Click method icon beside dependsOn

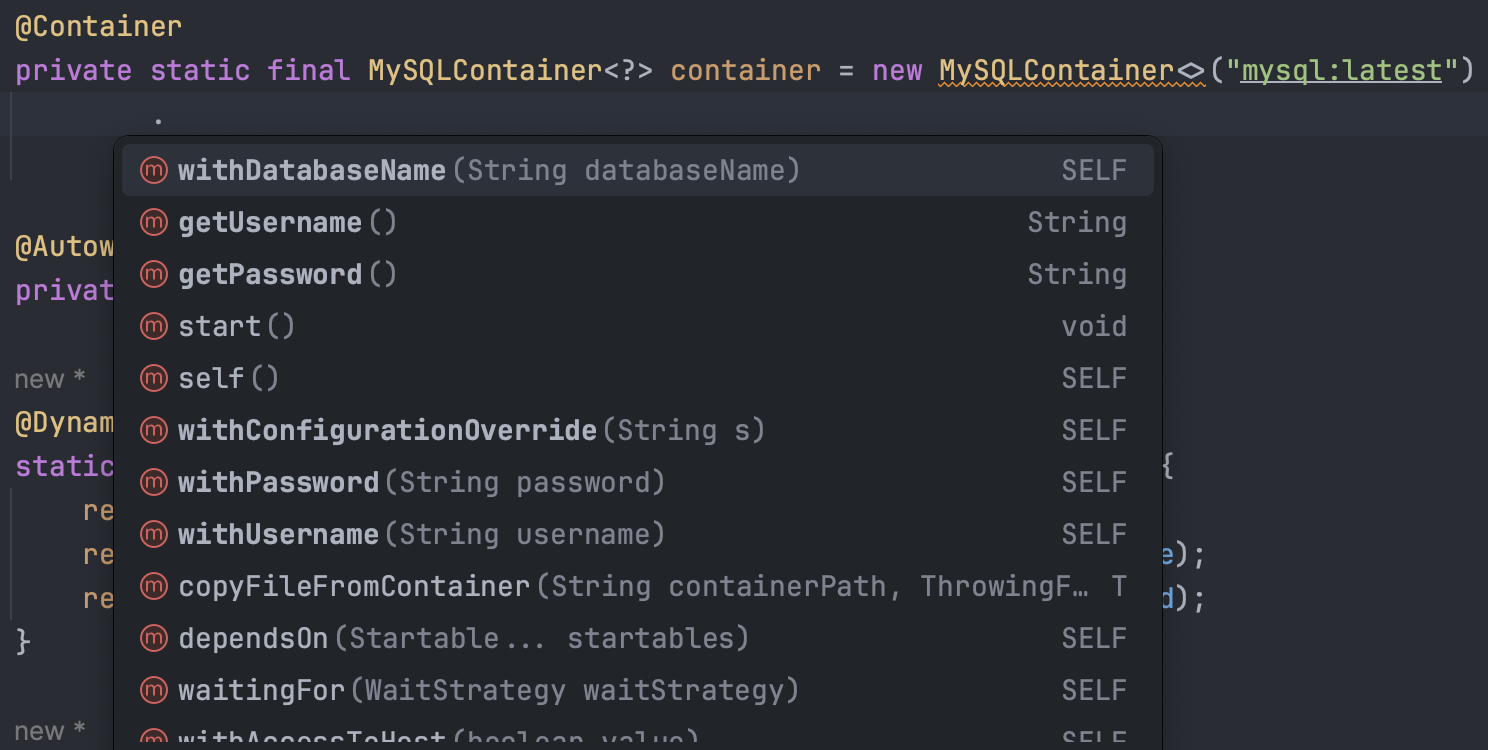[x=153, y=639]
